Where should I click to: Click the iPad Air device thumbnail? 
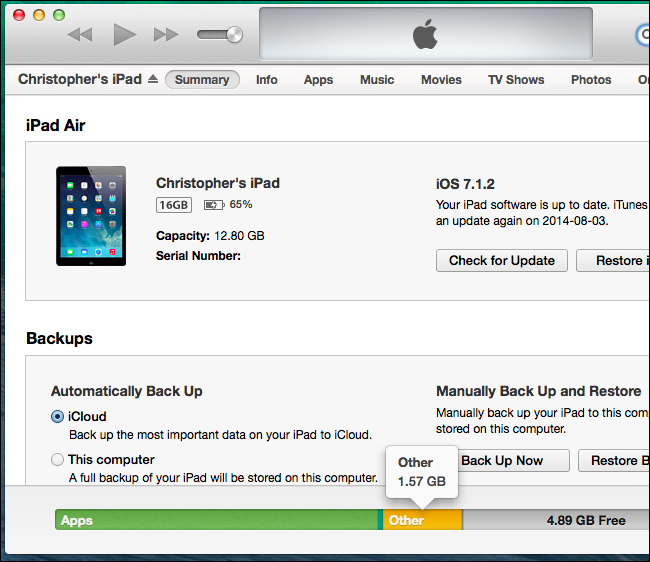[x=91, y=216]
